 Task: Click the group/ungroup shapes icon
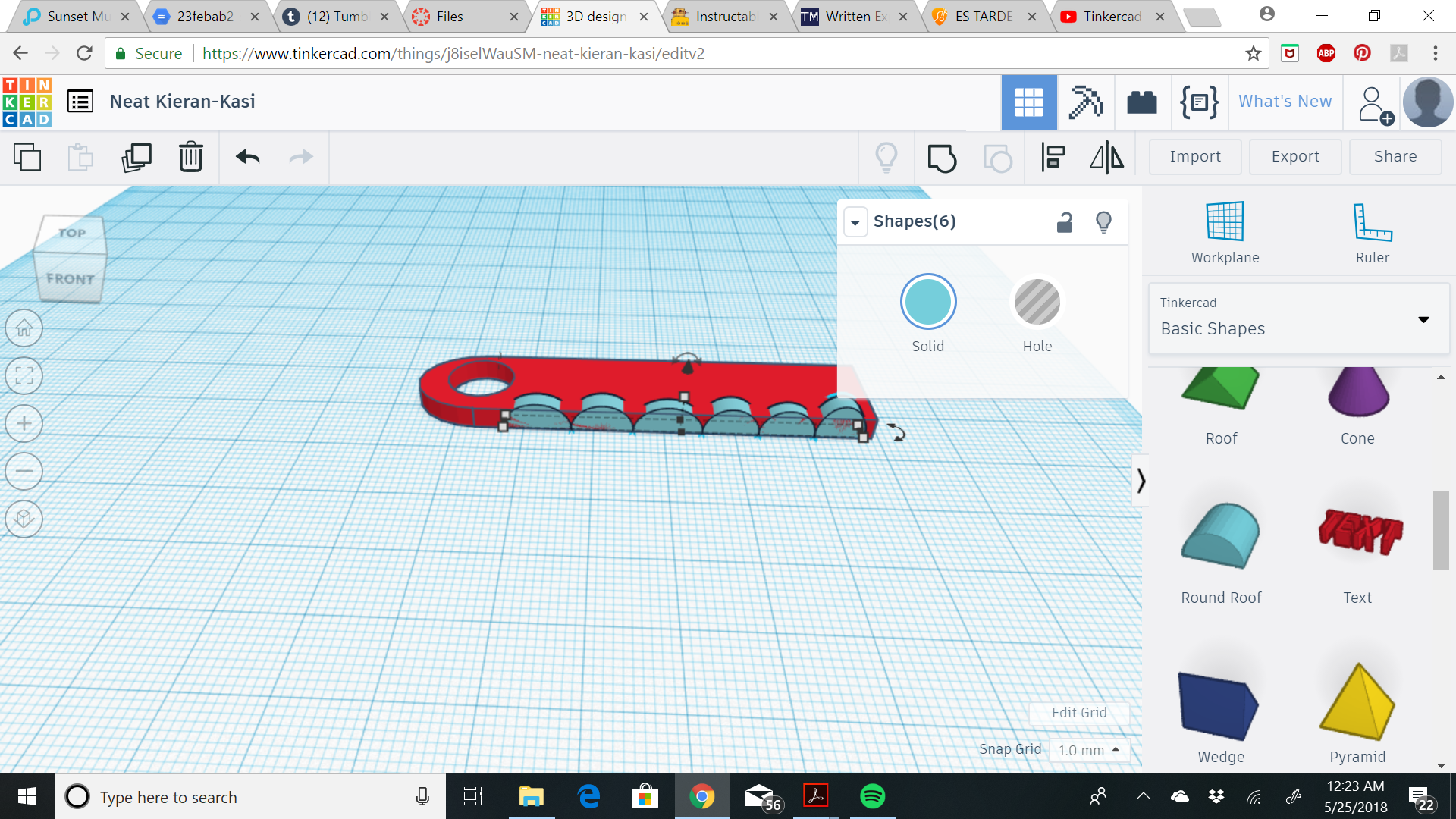tap(941, 157)
